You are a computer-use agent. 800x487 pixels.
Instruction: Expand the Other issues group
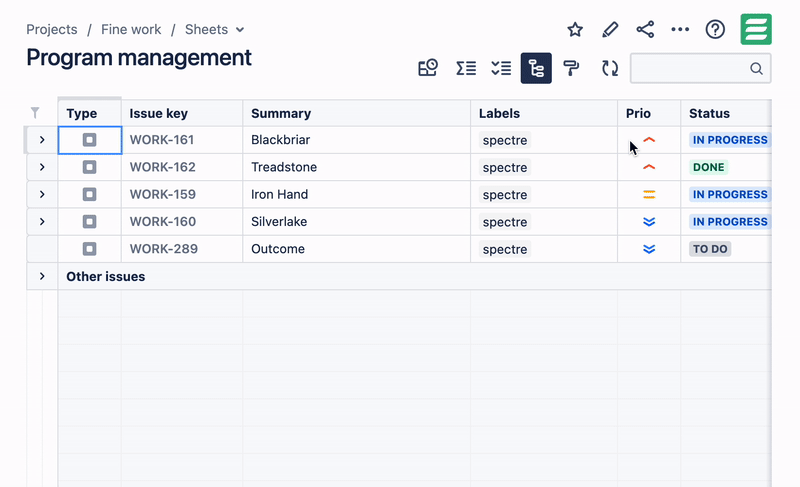[42, 276]
